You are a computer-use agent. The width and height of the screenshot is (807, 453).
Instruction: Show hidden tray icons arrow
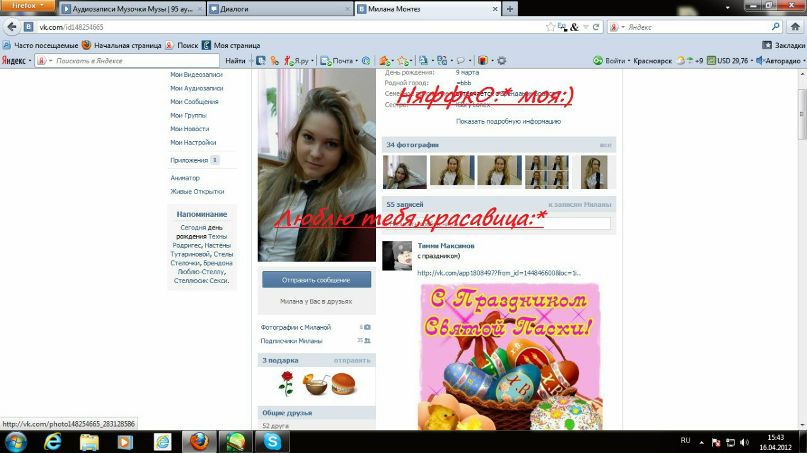(x=701, y=442)
